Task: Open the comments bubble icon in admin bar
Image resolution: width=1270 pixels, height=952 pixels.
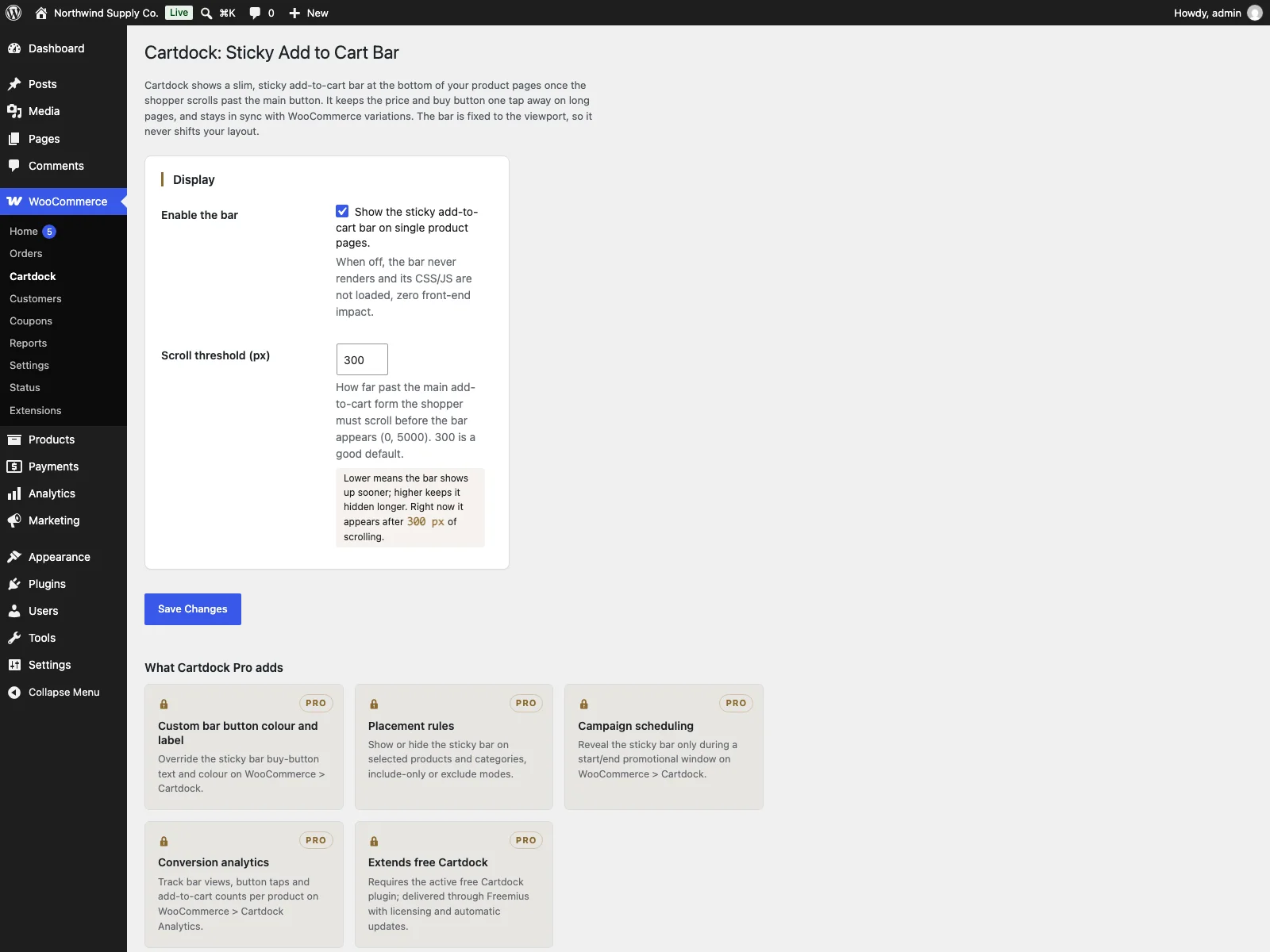Action: [255, 13]
